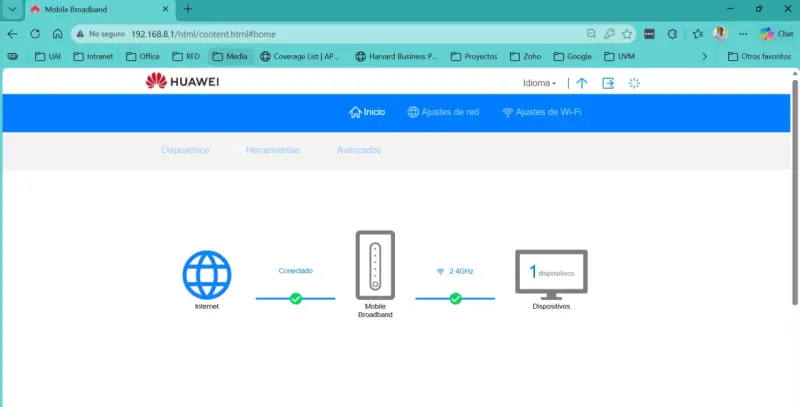Open the Intranet bookmarks folder
The height and width of the screenshot is (407, 800).
[x=93, y=56]
